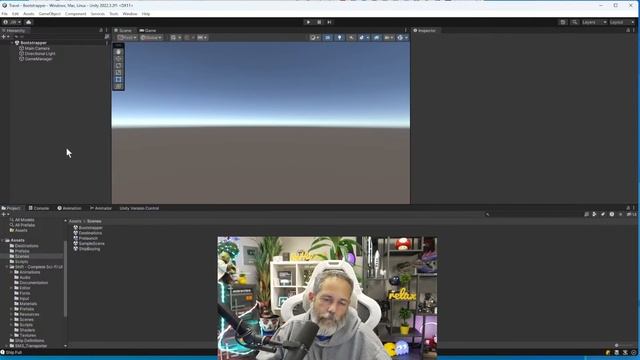Select the View (hand) tool in scene overlay
640x360 pixels.
click(x=118, y=52)
